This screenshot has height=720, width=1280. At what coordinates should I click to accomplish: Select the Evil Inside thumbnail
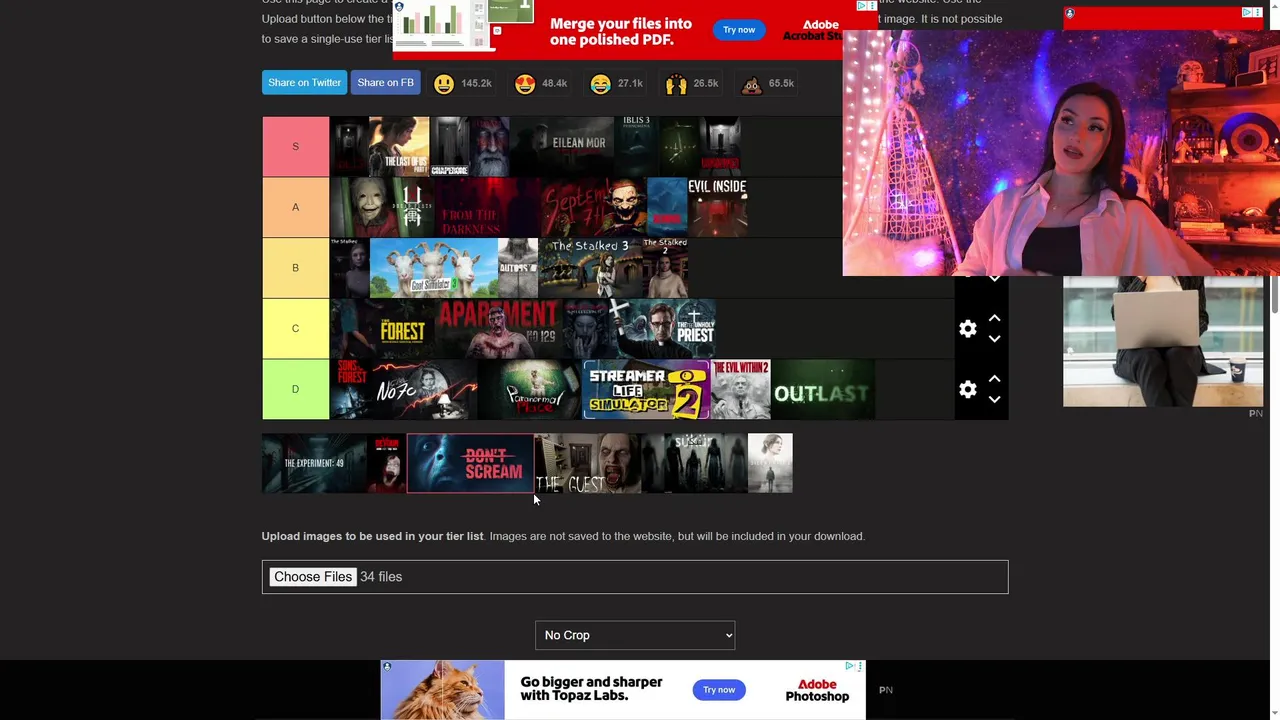[717, 207]
